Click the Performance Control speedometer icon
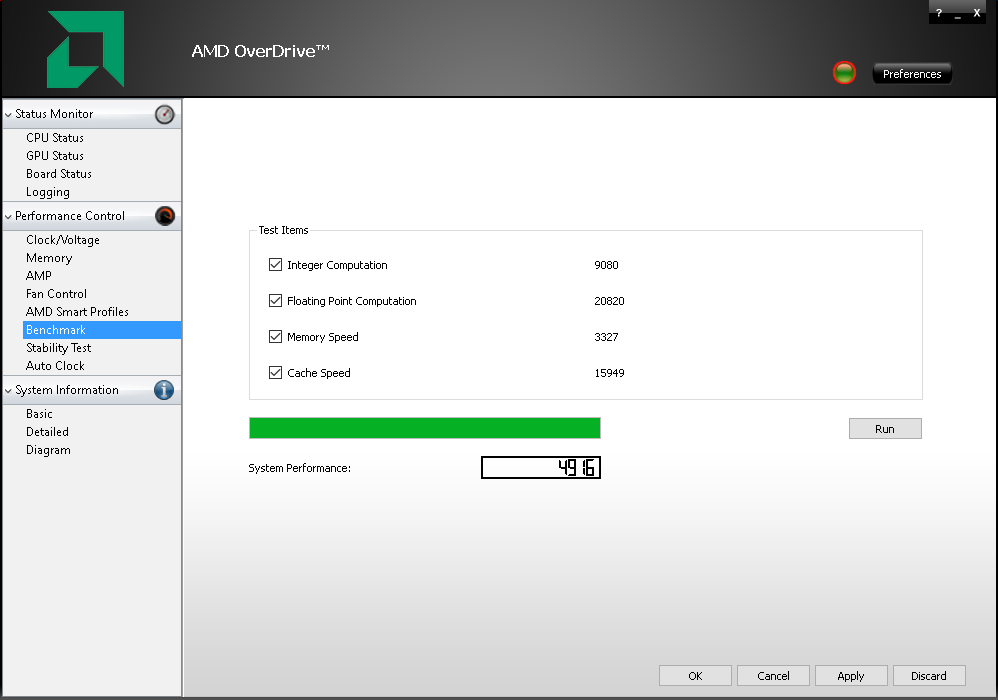Image resolution: width=998 pixels, height=700 pixels. (165, 216)
